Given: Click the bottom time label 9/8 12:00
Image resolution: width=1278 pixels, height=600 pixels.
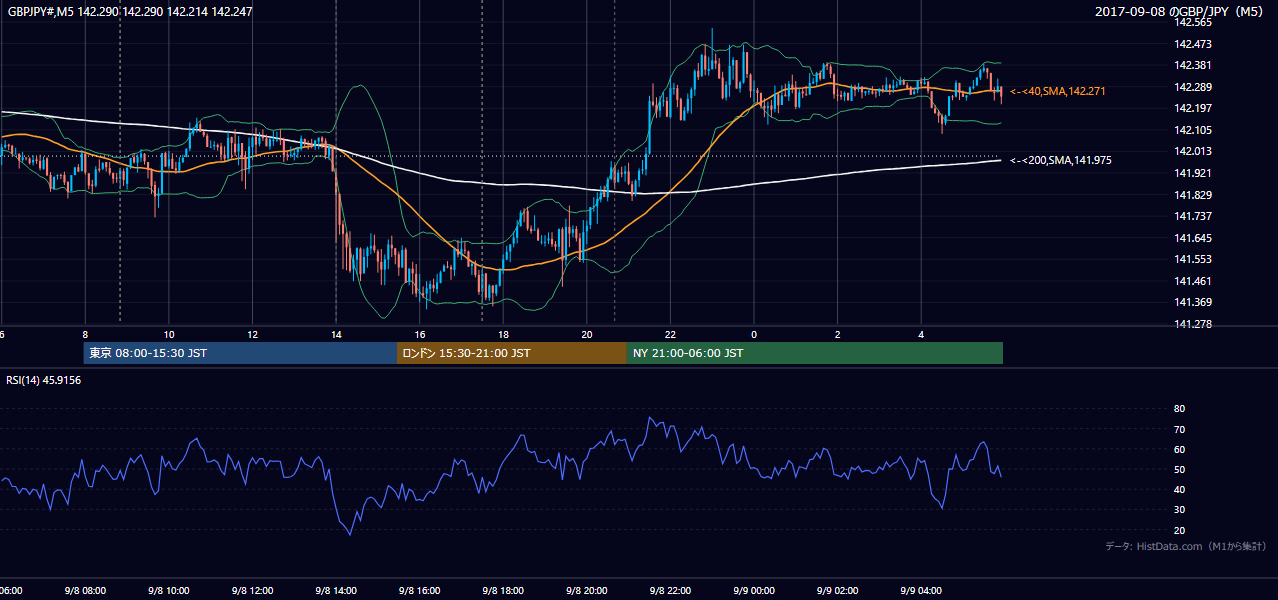Looking at the screenshot, I should 253,591.
